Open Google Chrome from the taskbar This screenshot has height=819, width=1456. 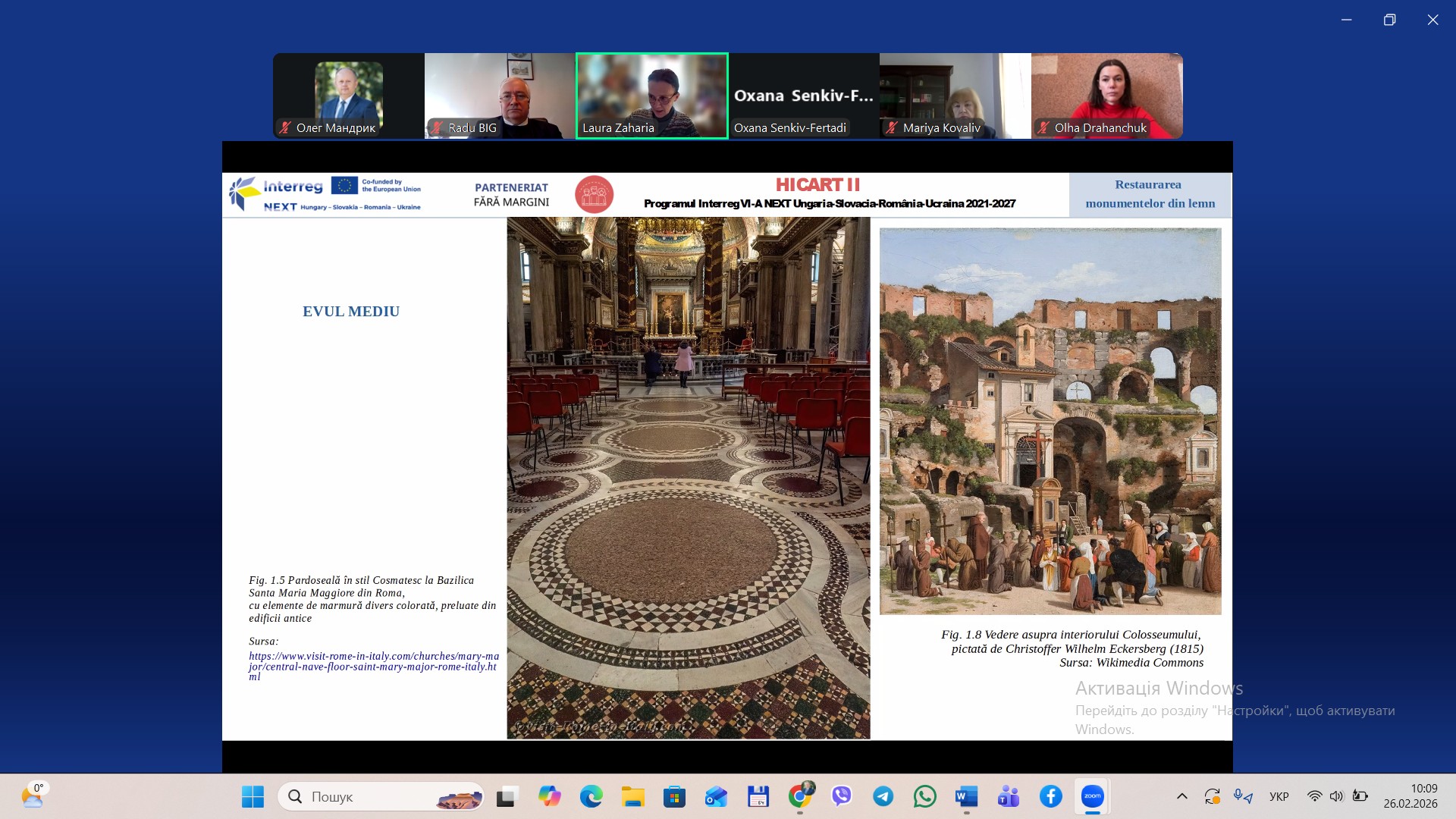[x=799, y=796]
